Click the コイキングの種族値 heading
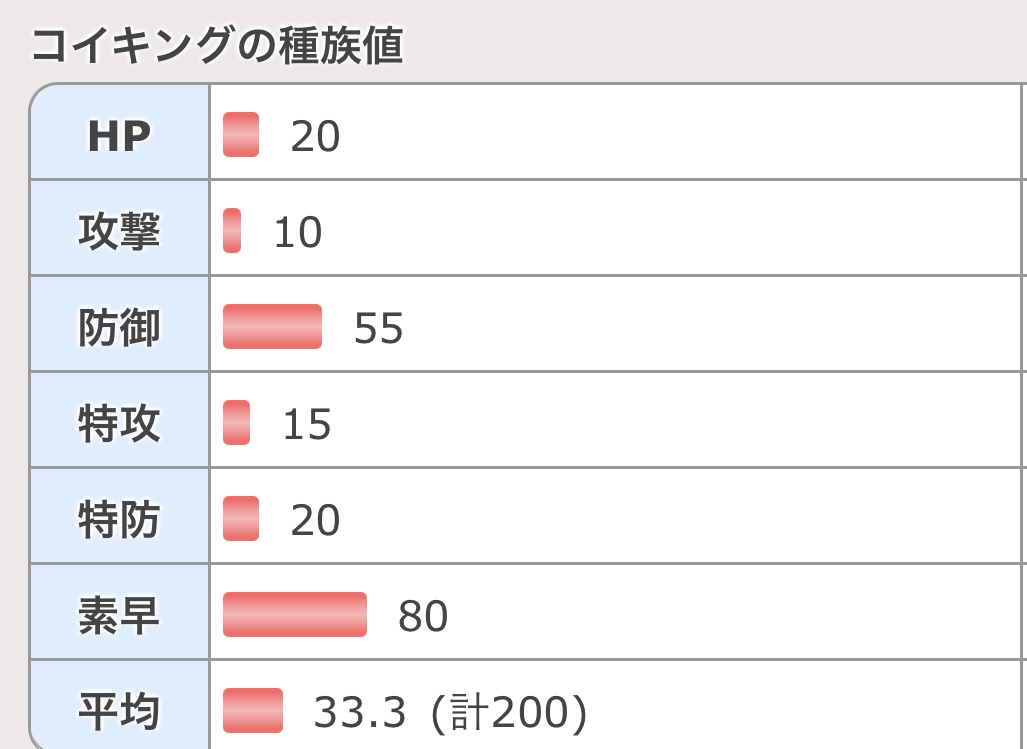Screen dimensions: 1027x749 217,46
